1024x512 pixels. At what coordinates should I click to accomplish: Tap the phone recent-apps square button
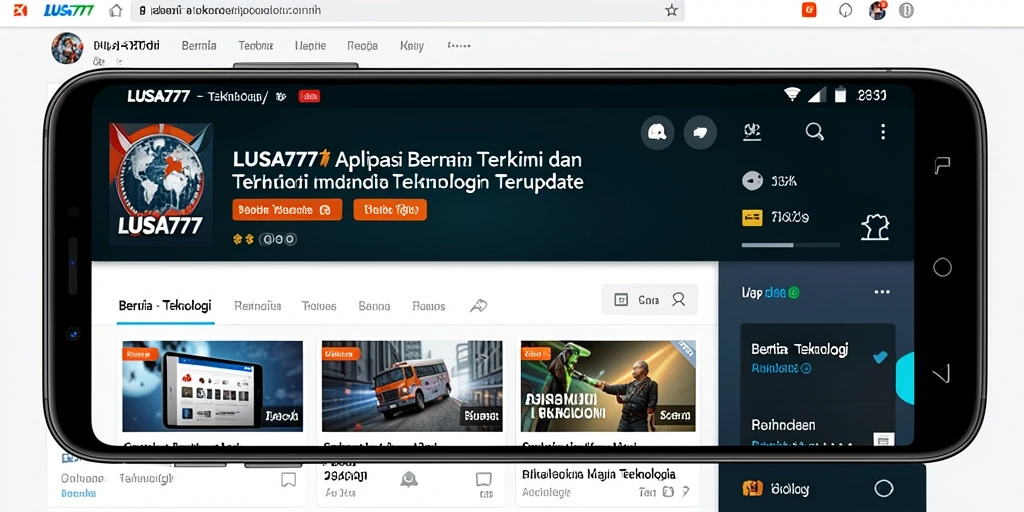tap(942, 165)
